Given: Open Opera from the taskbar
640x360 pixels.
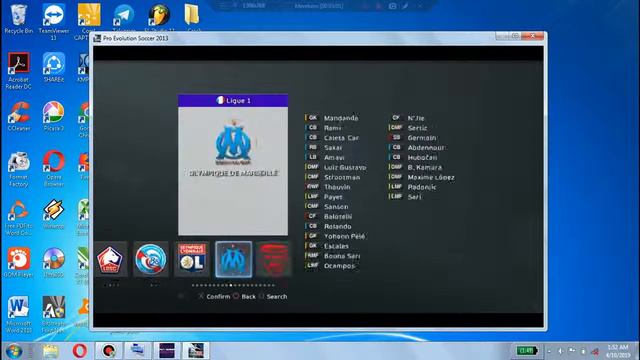Looking at the screenshot, I should tap(80, 351).
